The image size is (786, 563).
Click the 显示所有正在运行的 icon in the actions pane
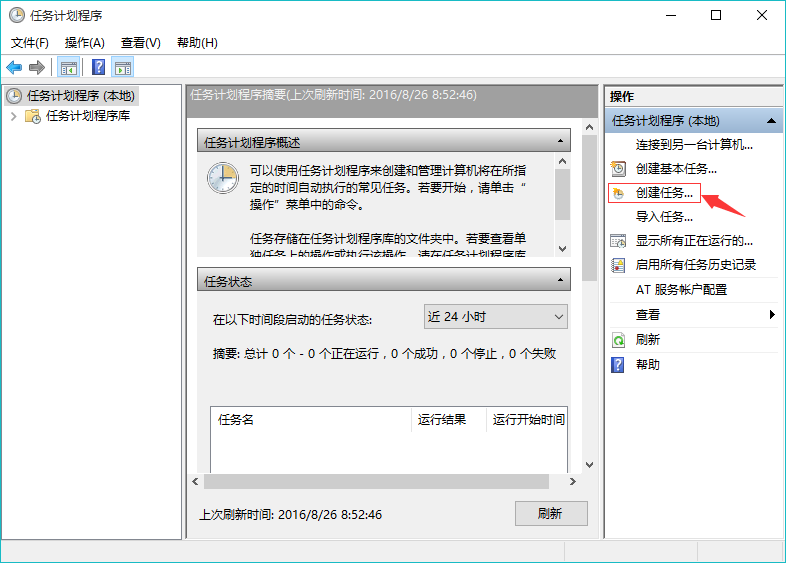(x=619, y=241)
